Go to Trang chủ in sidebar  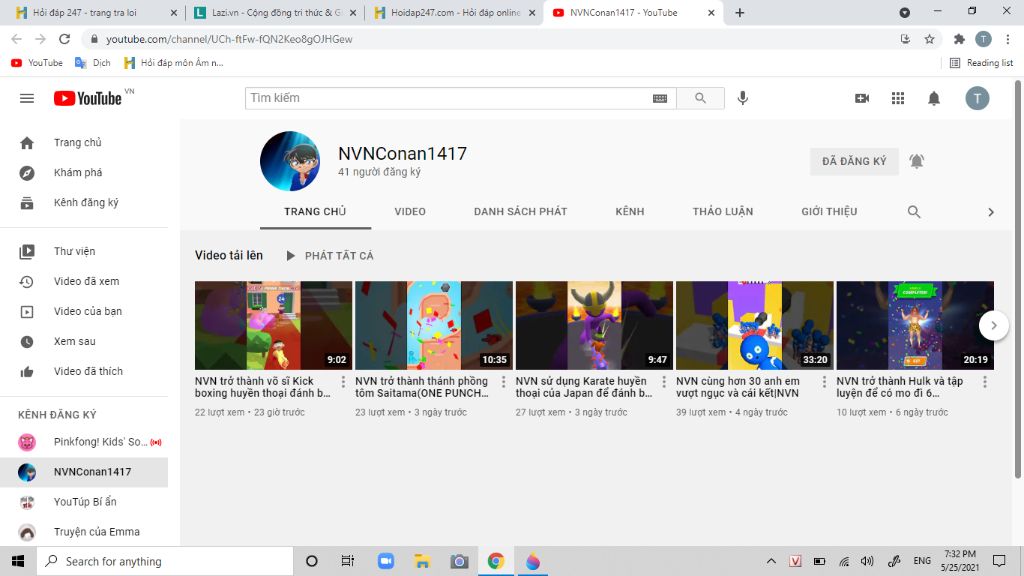click(84, 142)
